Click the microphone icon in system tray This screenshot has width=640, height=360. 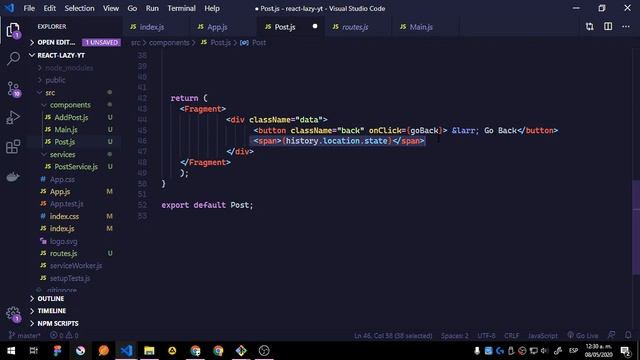(x=477, y=351)
